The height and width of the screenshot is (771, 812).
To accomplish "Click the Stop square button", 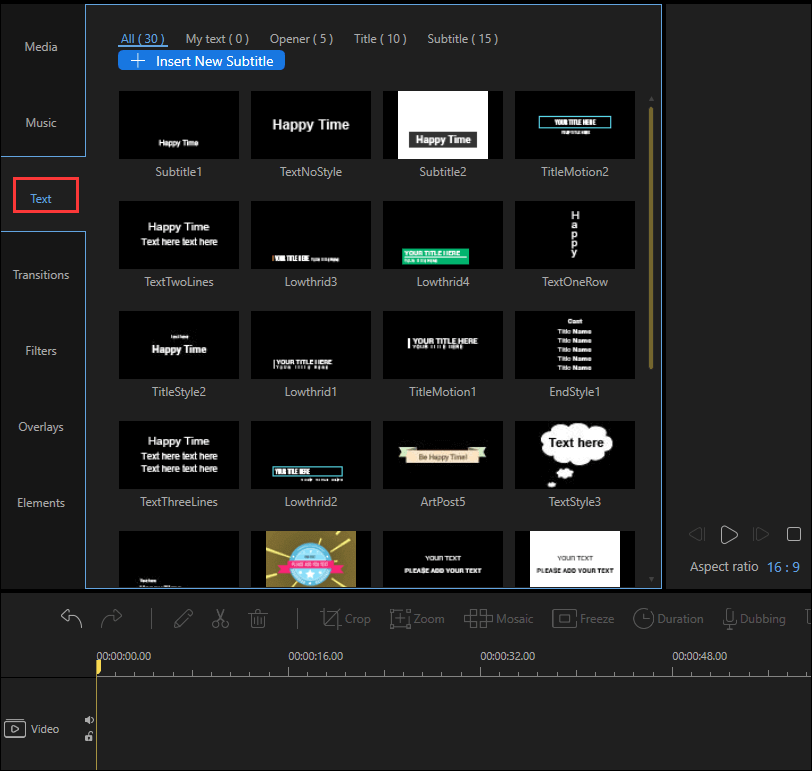I will (x=794, y=535).
